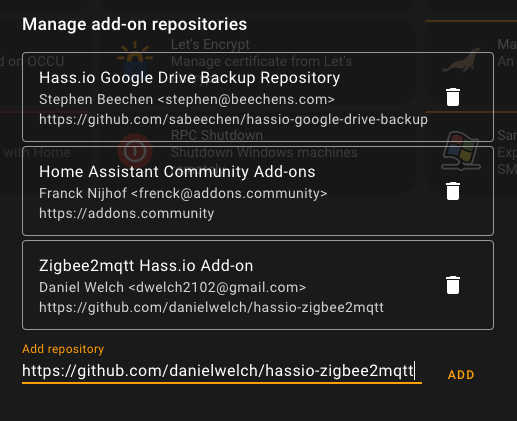Click the Manage add-on repositories heading
Viewport: 517px width, 421px height.
point(134,24)
